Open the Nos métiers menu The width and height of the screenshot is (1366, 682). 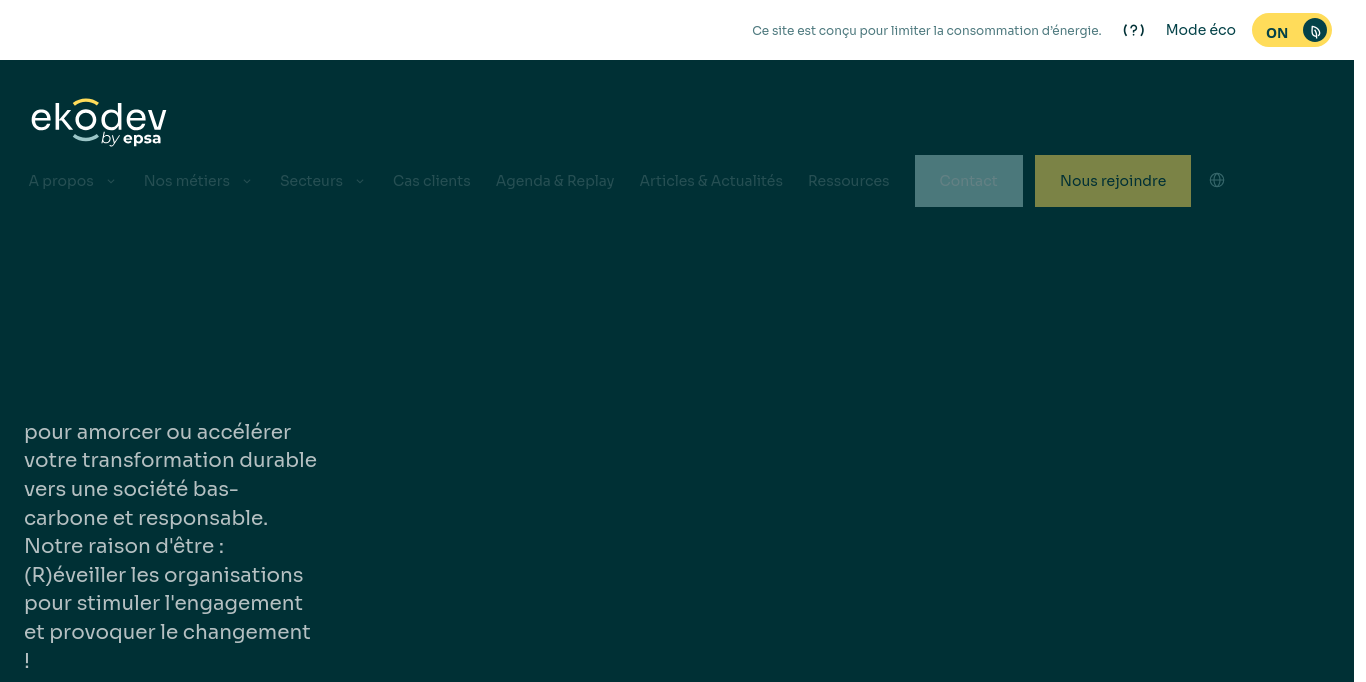click(x=187, y=181)
